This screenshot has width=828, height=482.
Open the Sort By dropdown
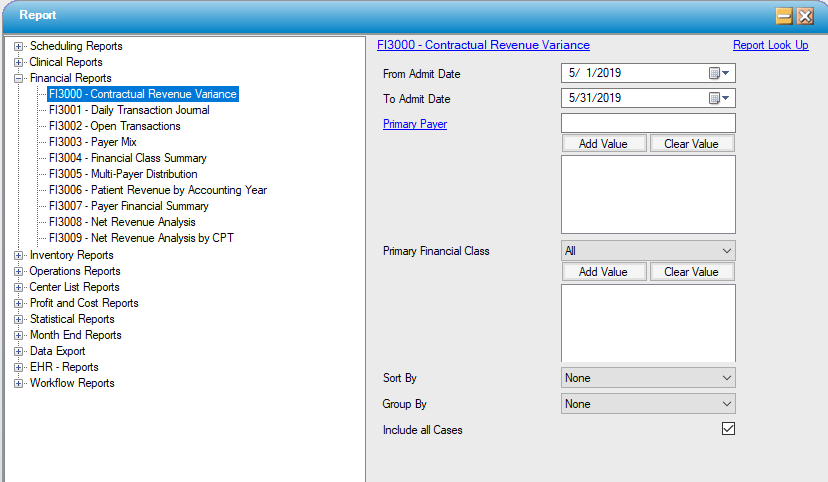648,378
